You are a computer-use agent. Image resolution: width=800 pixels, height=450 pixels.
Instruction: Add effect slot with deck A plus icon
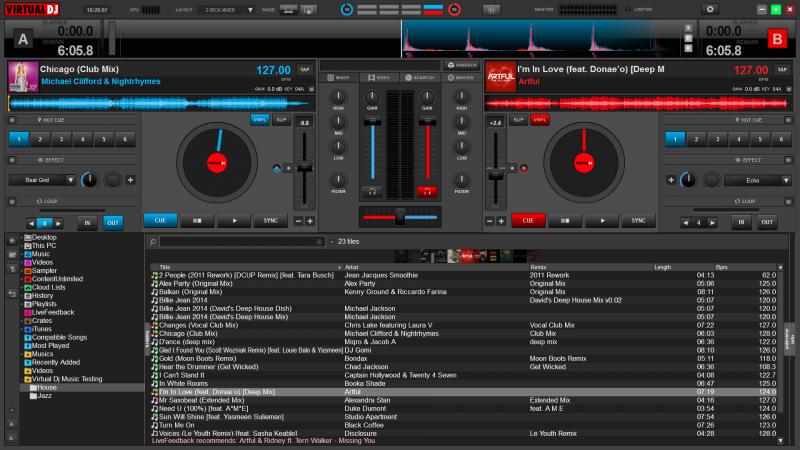coord(130,180)
